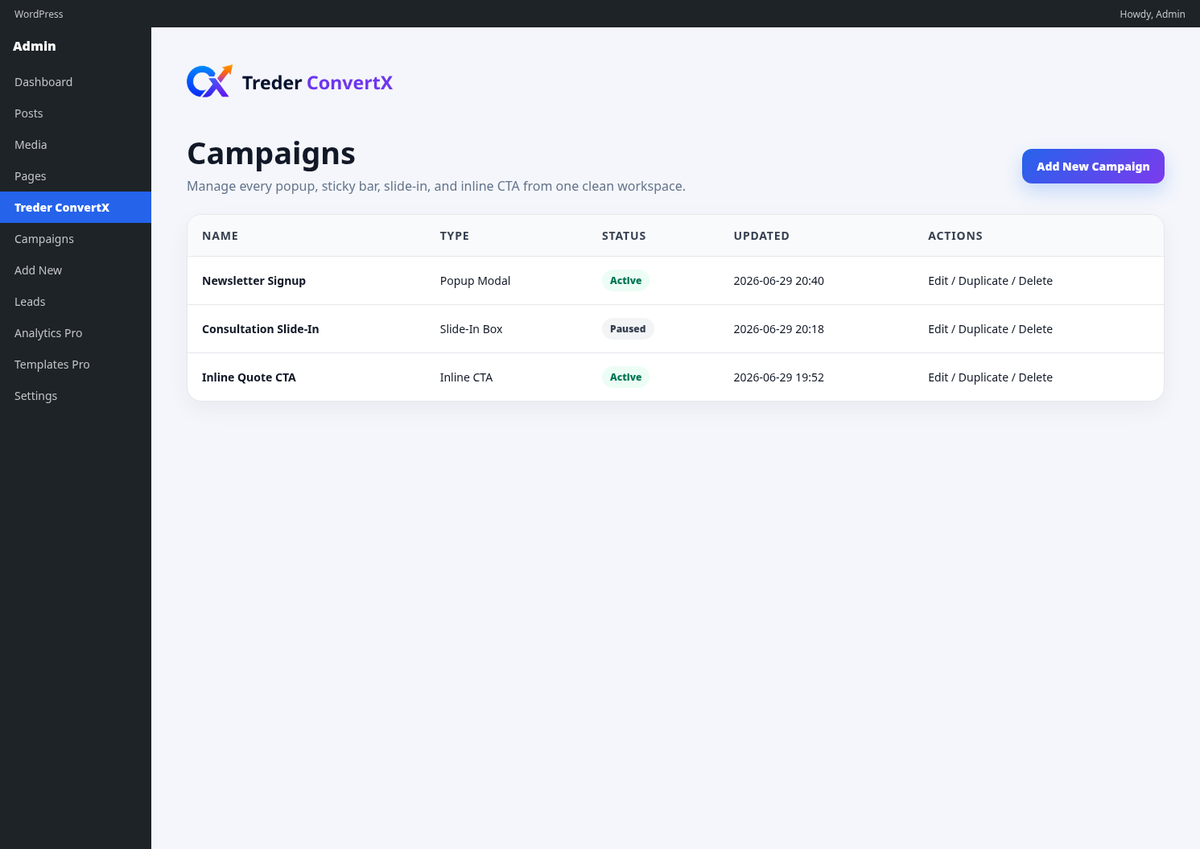The image size is (1200, 849).
Task: Click the Treder ConvertX brand name text
Action: [x=317, y=83]
